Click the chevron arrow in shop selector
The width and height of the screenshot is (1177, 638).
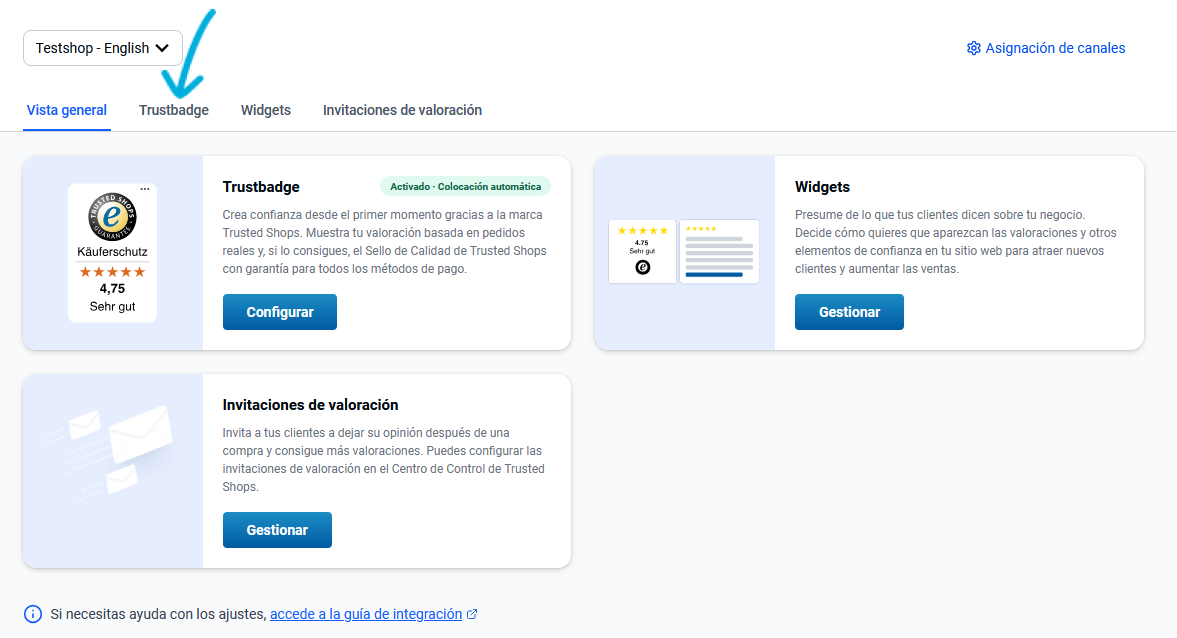pyautogui.click(x=163, y=48)
